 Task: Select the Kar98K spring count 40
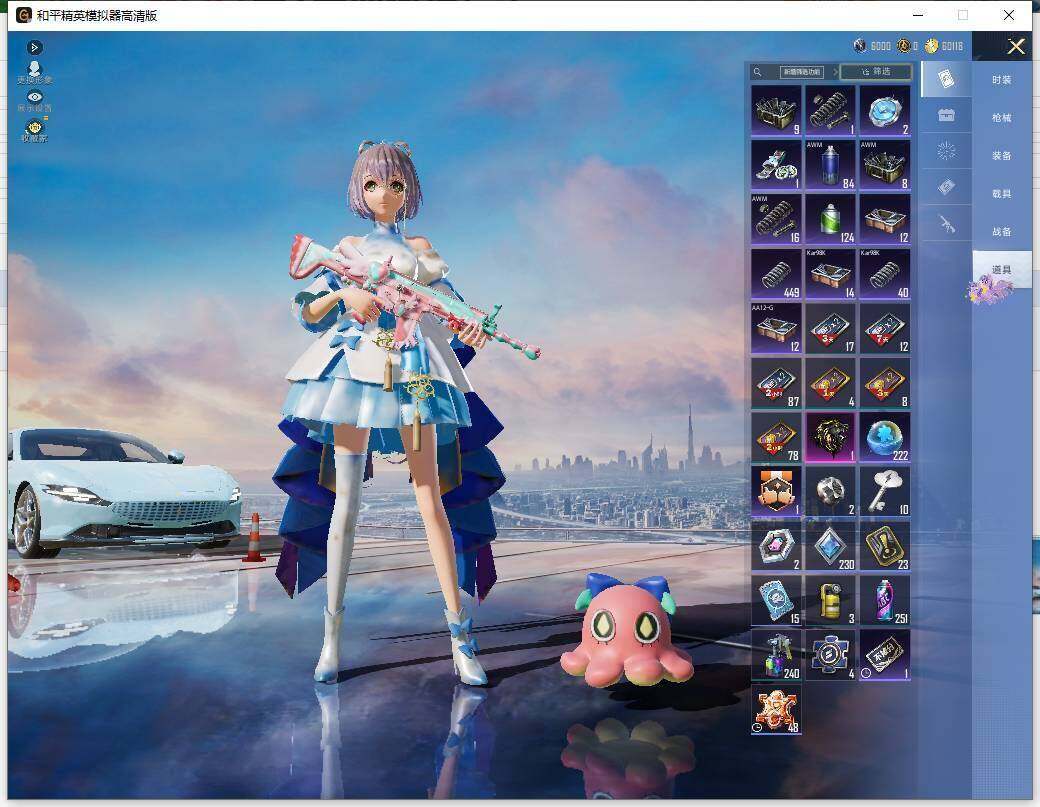[885, 274]
